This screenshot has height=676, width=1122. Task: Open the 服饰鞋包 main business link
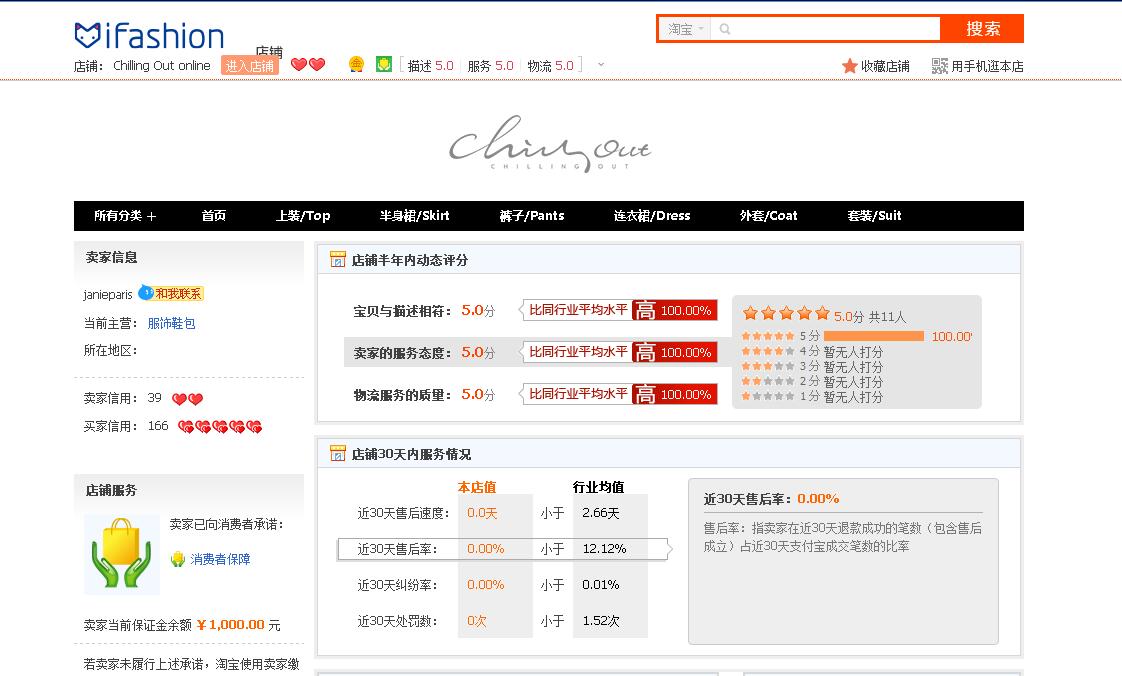coord(171,323)
